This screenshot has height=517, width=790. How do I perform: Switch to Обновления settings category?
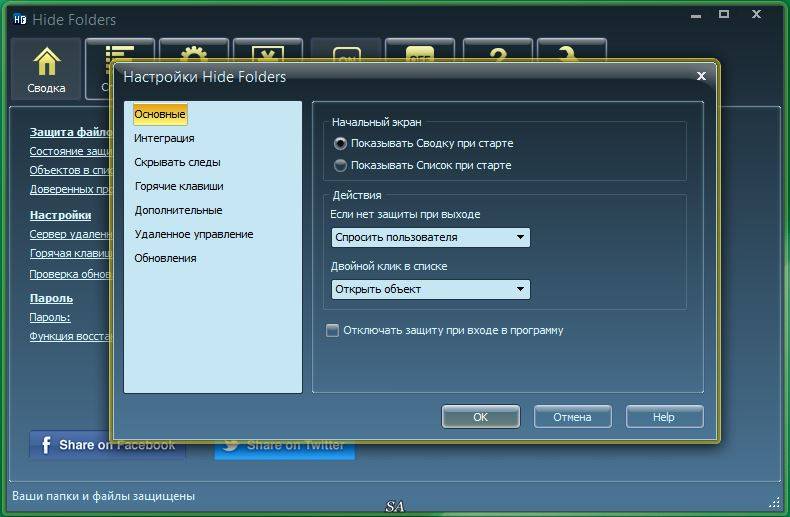[x=165, y=258]
